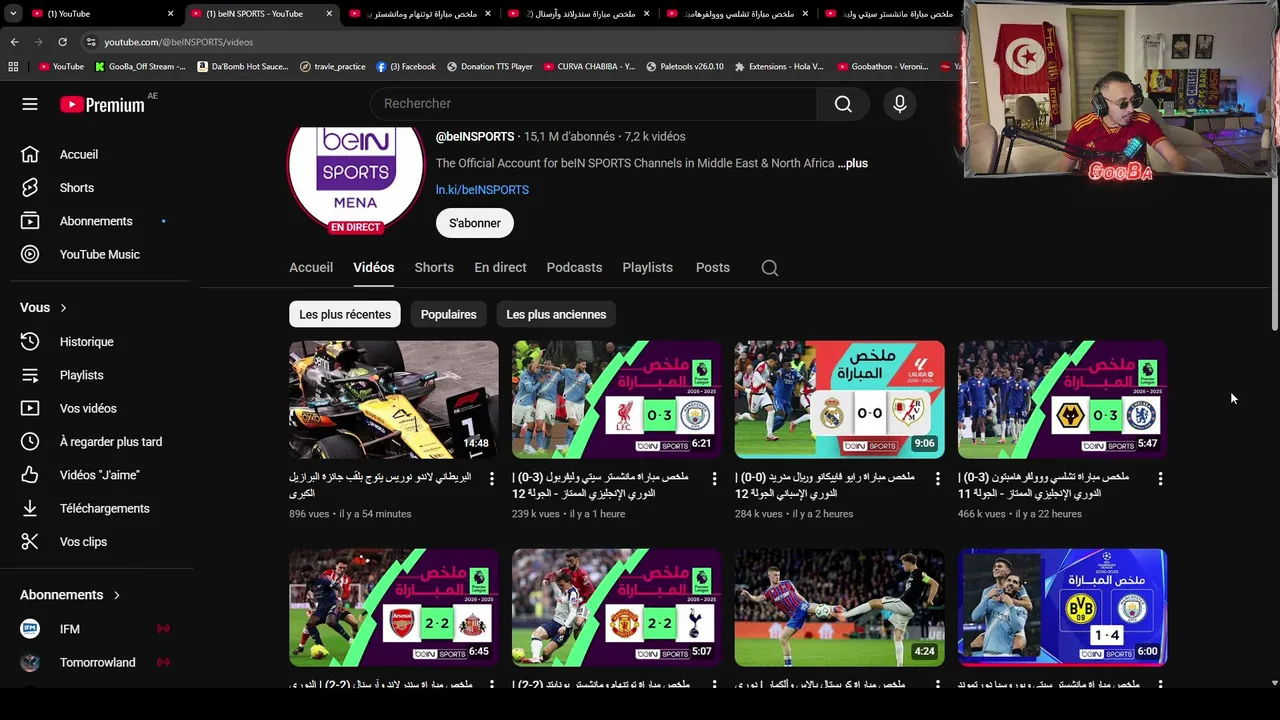Click the S'abonner button
1280x720 pixels.
point(475,223)
